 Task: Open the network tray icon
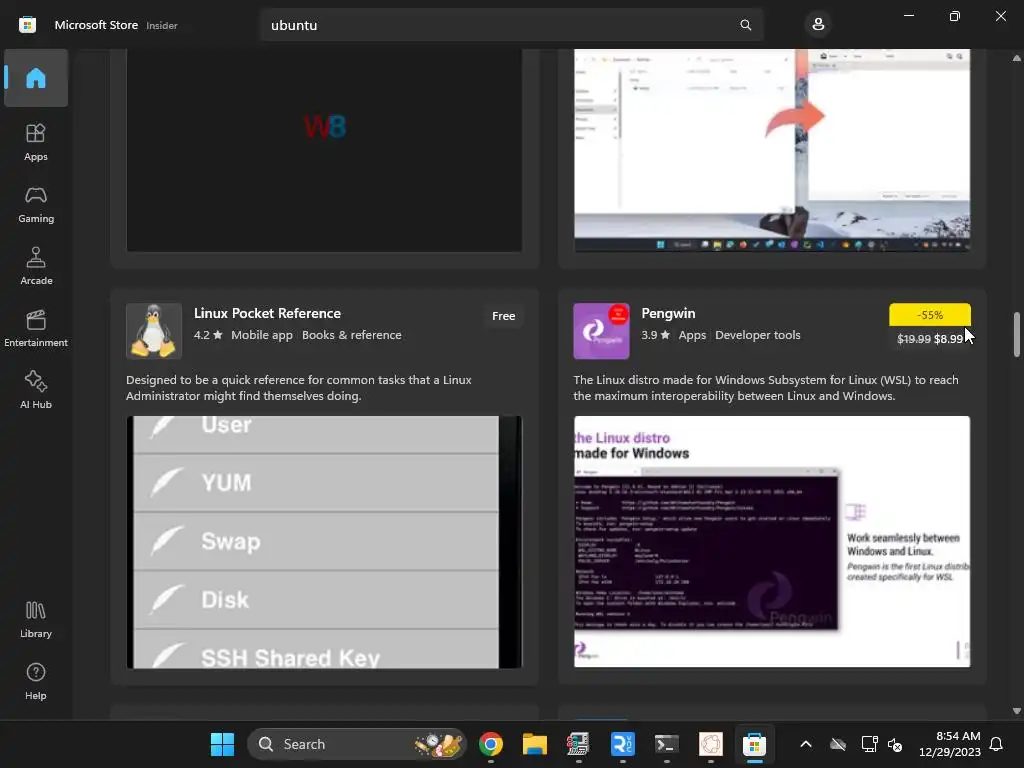click(x=869, y=744)
